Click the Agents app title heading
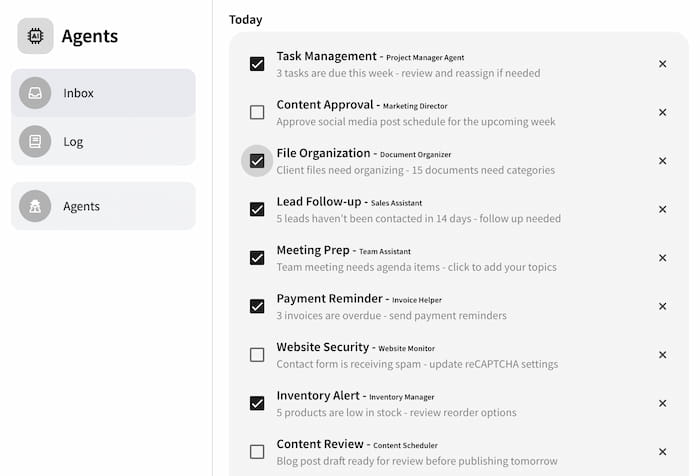700x476 pixels. pyautogui.click(x=90, y=36)
